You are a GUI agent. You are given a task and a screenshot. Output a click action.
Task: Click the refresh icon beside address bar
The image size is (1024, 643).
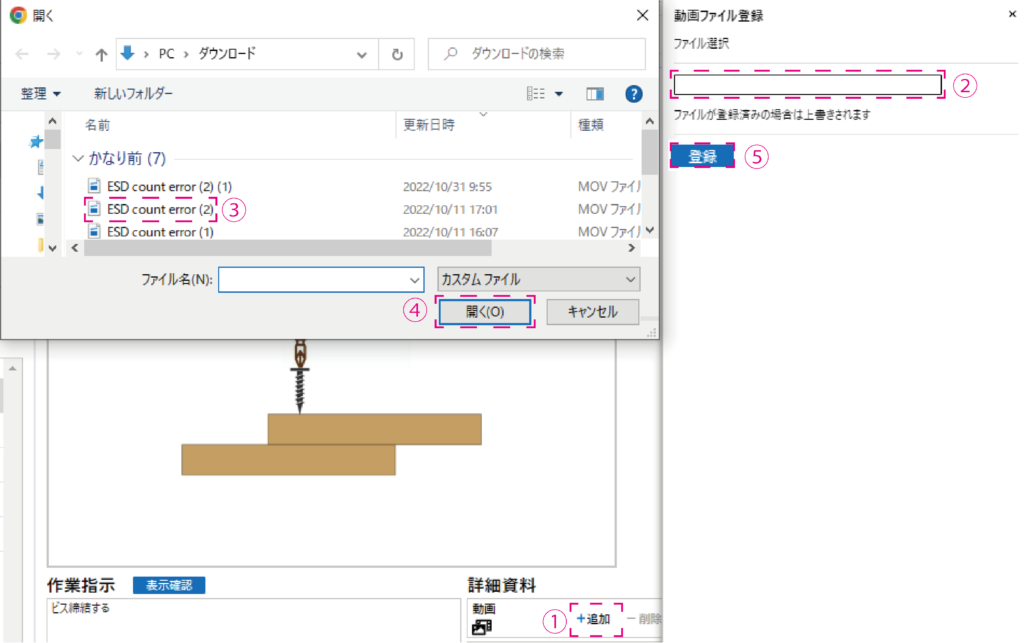click(x=398, y=55)
